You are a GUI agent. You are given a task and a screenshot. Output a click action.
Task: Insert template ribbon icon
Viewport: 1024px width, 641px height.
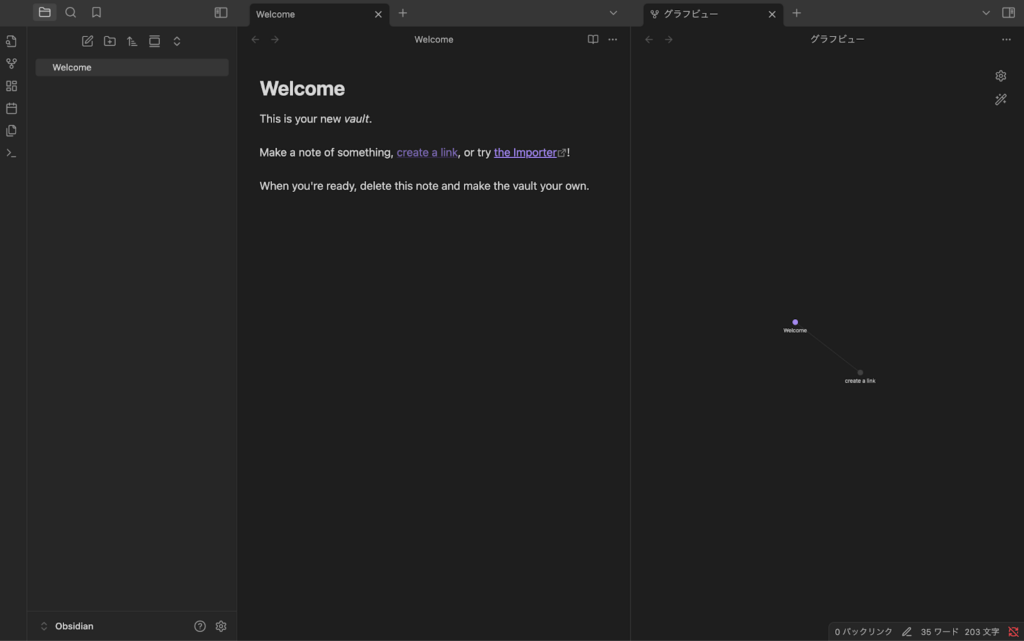[x=11, y=131]
